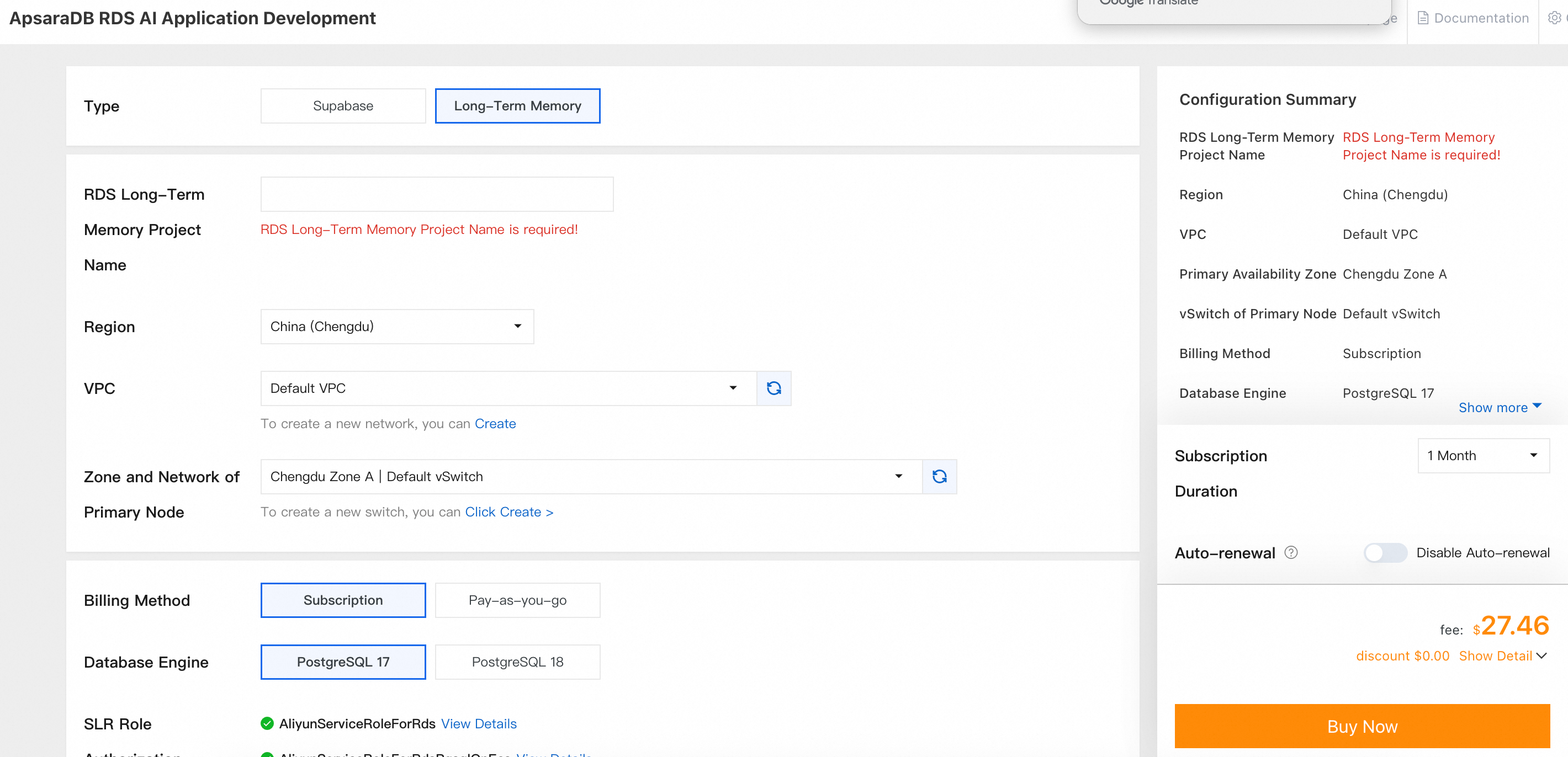Click the ApsaraDB RDS AI Application Development title
Screen dimensions: 1568x757
pyautogui.click(x=192, y=18)
